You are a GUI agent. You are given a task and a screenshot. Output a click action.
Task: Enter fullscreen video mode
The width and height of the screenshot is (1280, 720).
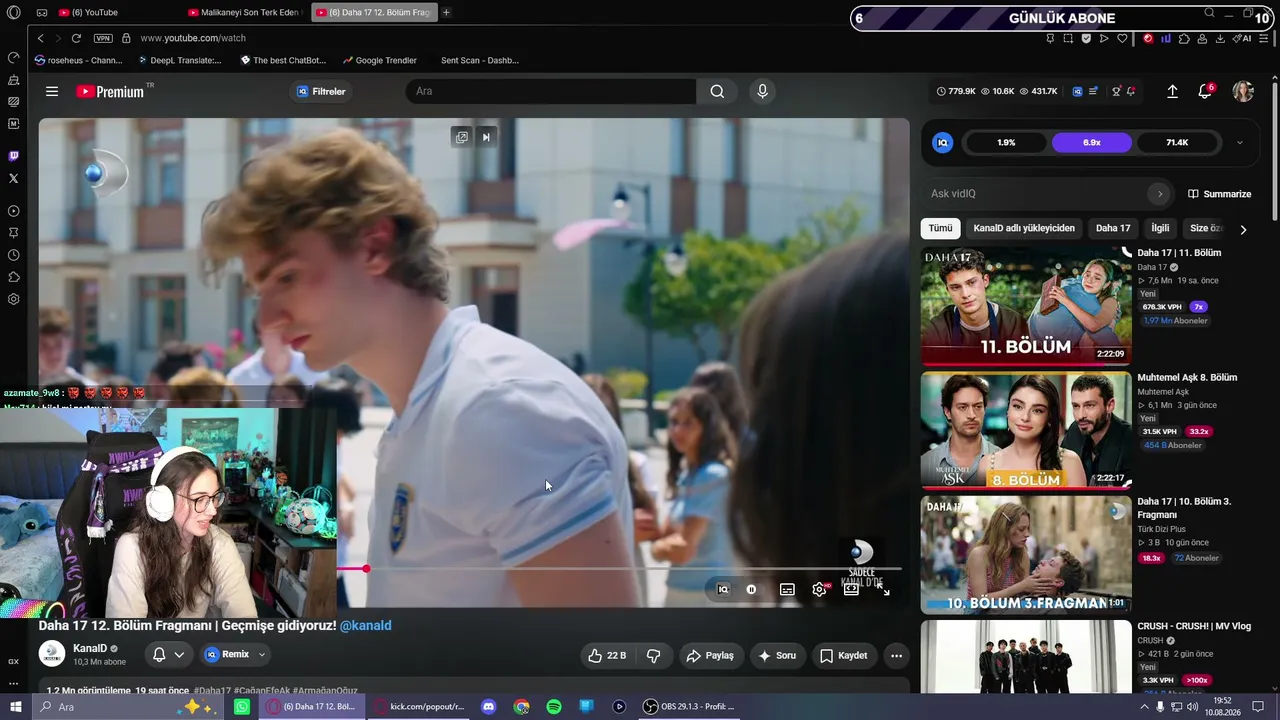(883, 590)
